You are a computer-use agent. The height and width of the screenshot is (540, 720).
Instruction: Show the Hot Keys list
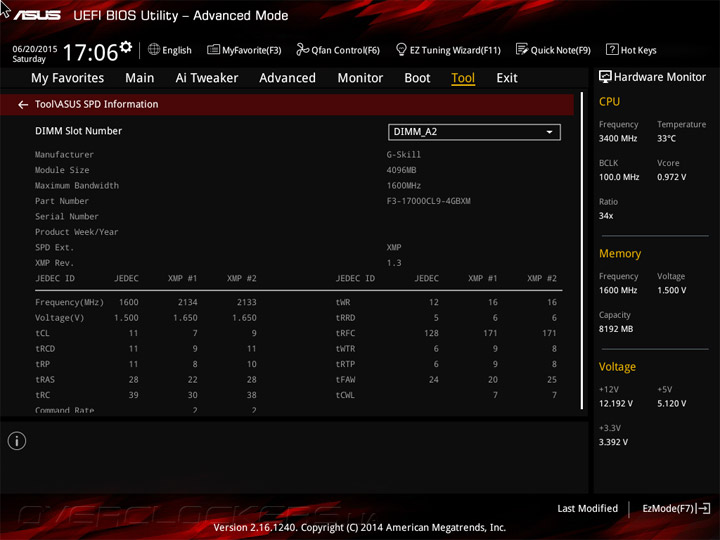[x=631, y=50]
